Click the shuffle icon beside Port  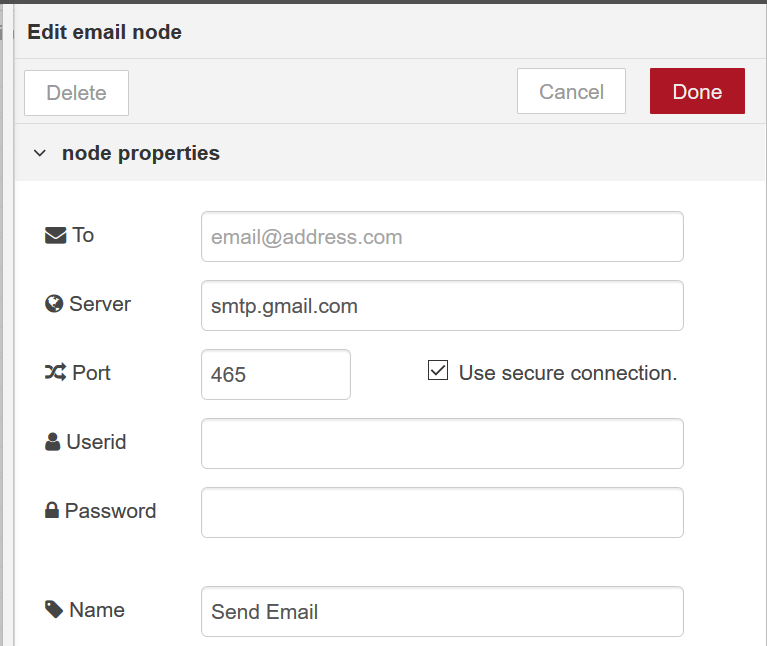[55, 373]
